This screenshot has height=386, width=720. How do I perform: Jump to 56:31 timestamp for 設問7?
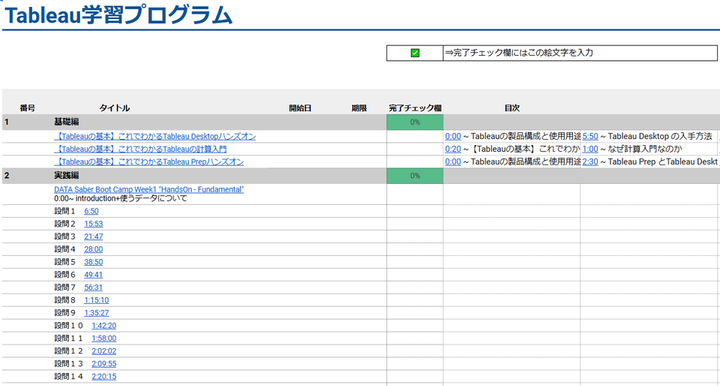tap(93, 287)
